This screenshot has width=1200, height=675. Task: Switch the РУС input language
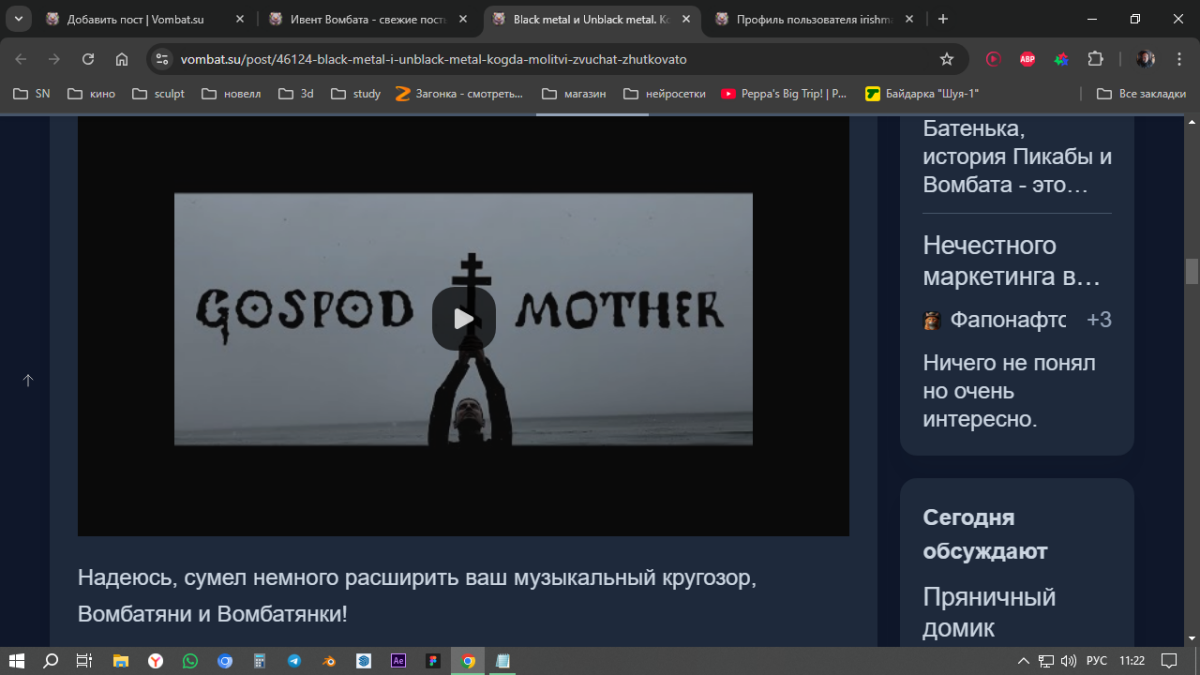(1096, 661)
